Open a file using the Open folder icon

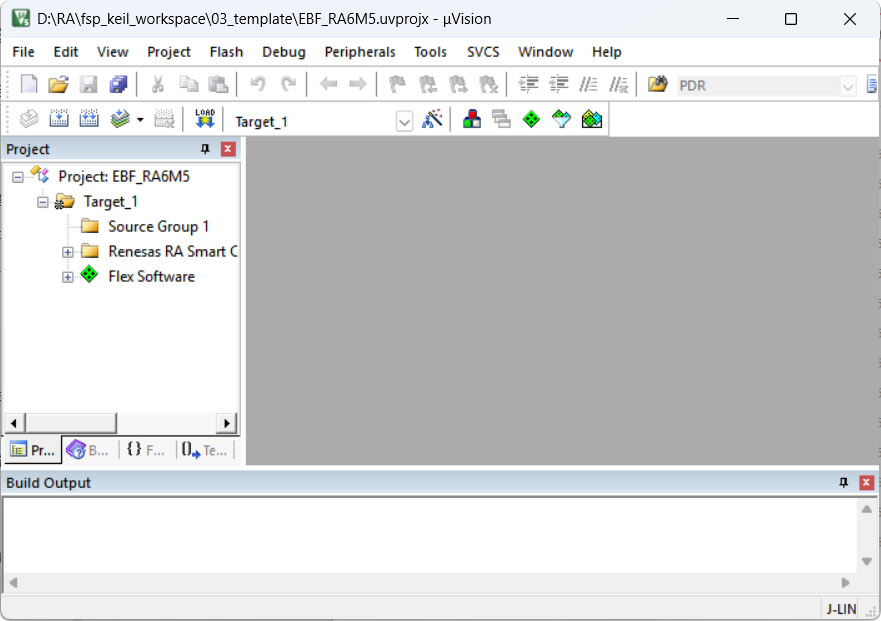[58, 84]
